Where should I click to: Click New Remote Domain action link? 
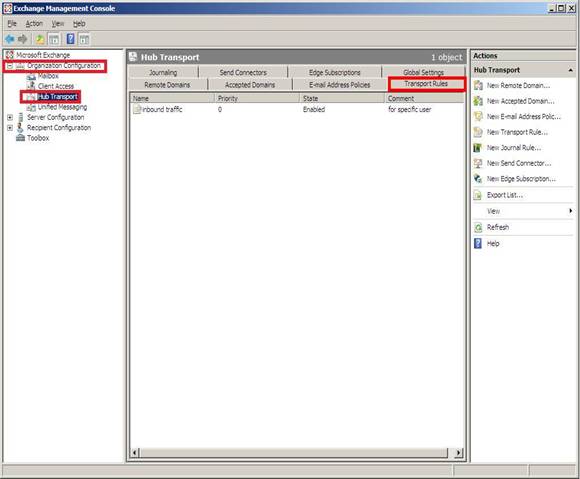518,85
